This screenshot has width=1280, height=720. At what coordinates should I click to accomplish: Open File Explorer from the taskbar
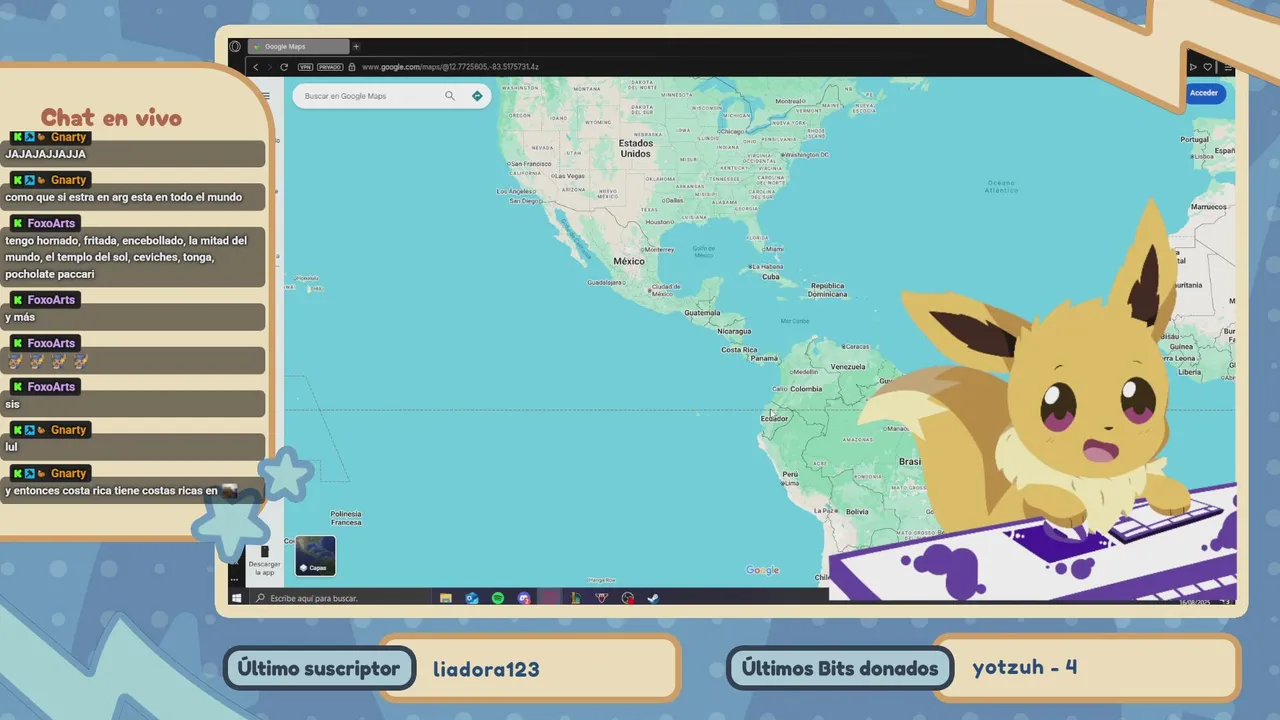point(446,598)
